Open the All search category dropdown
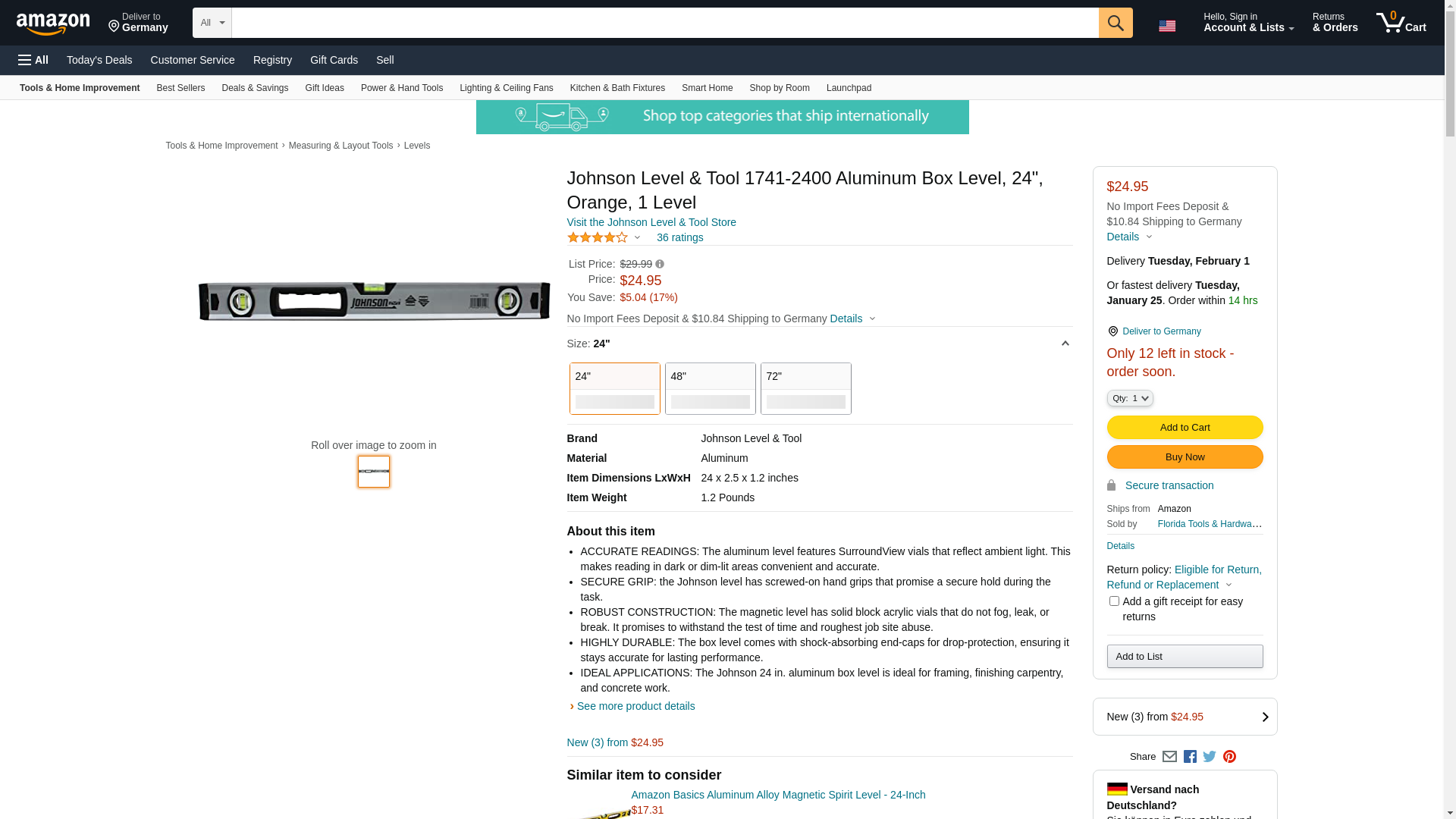Viewport: 1456px width, 819px height. [212, 23]
